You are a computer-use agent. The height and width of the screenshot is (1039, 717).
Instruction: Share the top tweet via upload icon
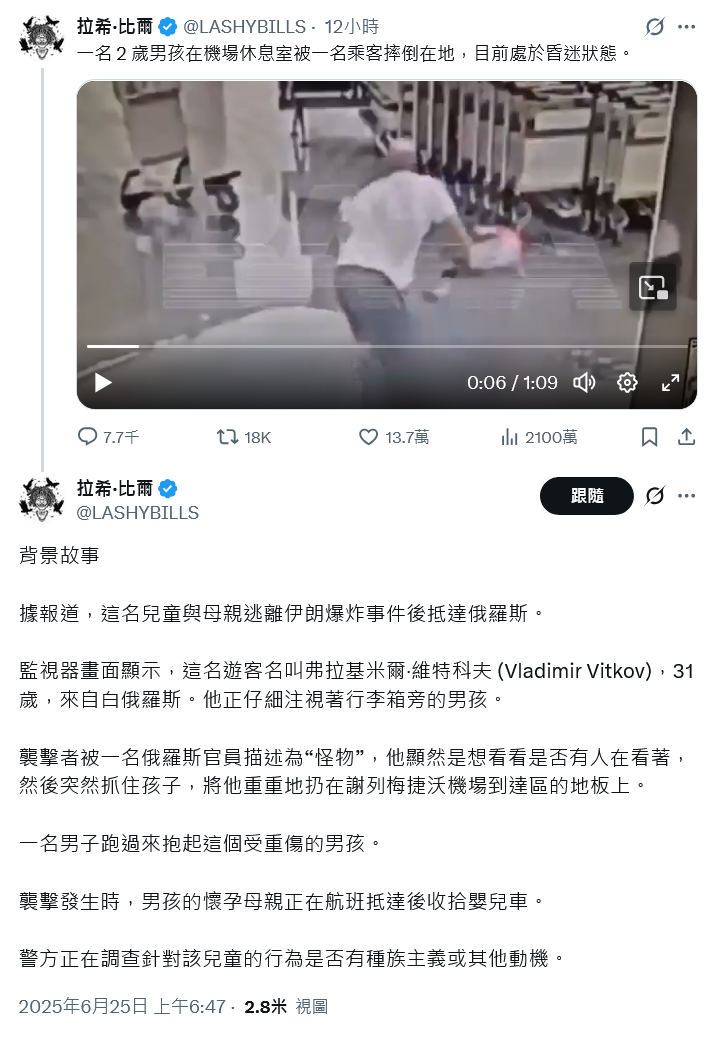click(x=687, y=437)
